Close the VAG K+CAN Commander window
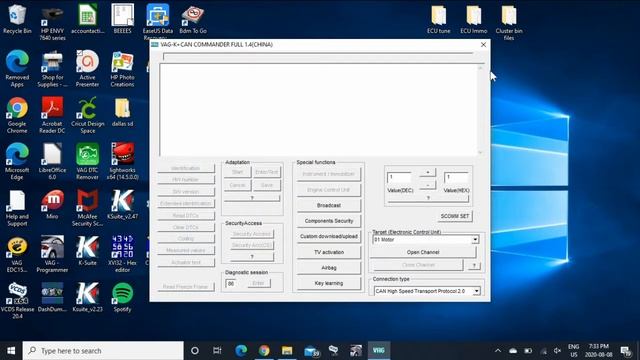 pos(483,44)
